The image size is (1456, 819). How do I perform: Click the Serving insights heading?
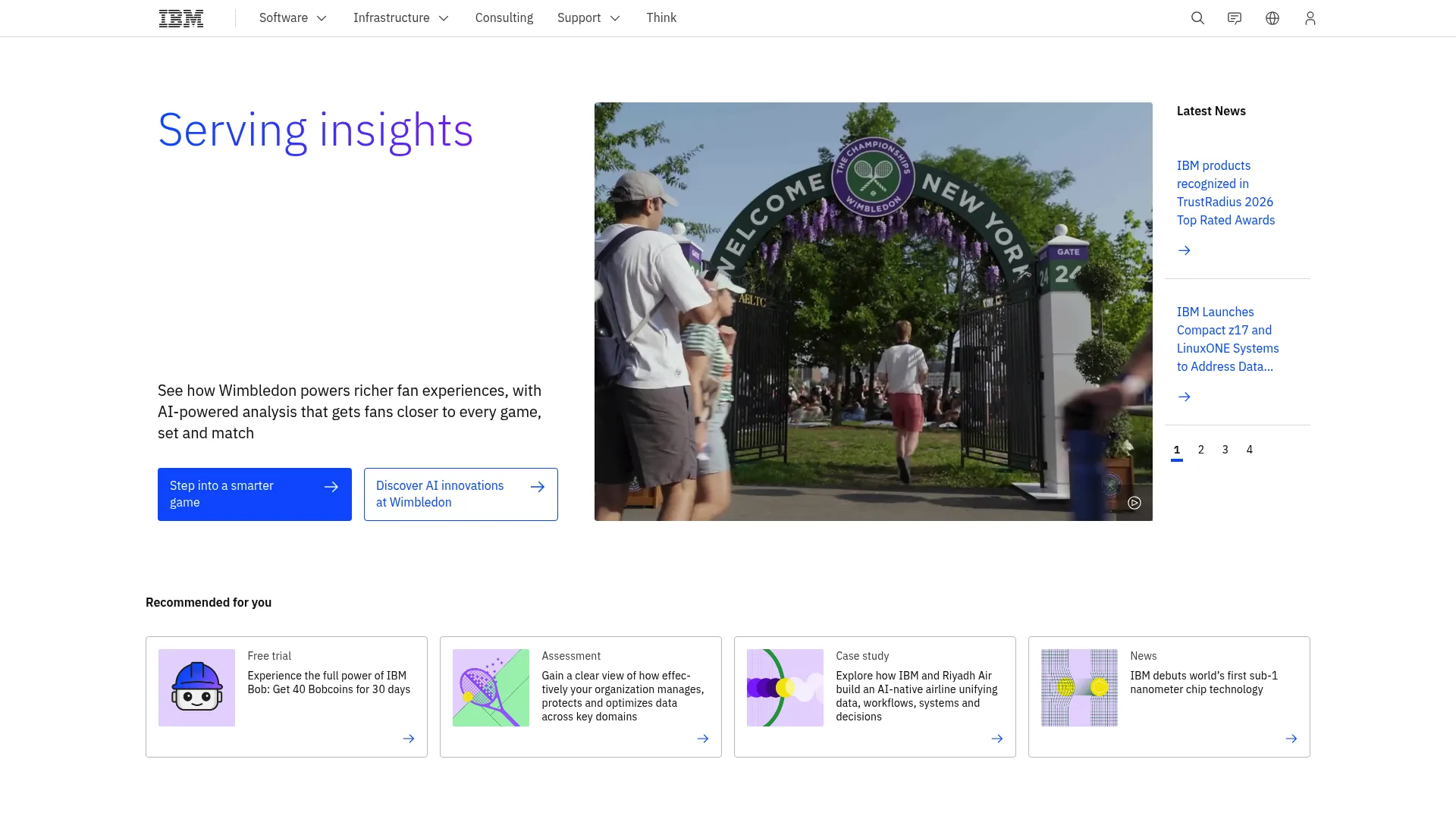point(315,130)
